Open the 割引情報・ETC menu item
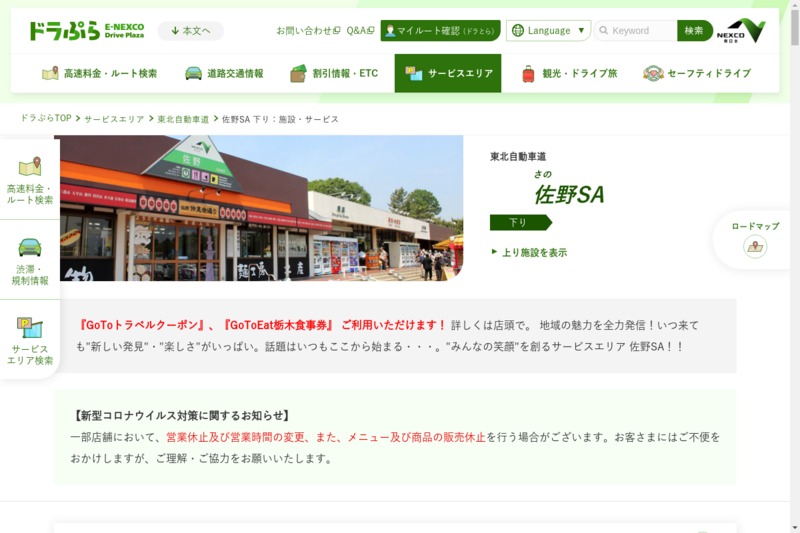This screenshot has width=800, height=533. (334, 73)
